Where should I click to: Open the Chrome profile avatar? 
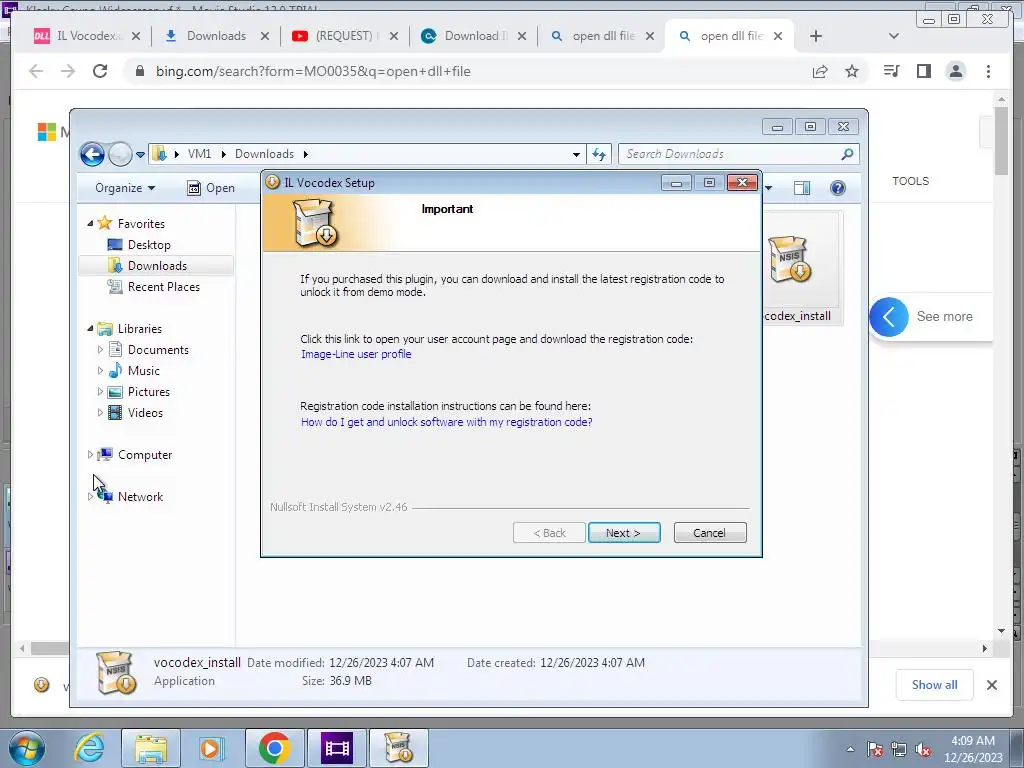coord(955,71)
